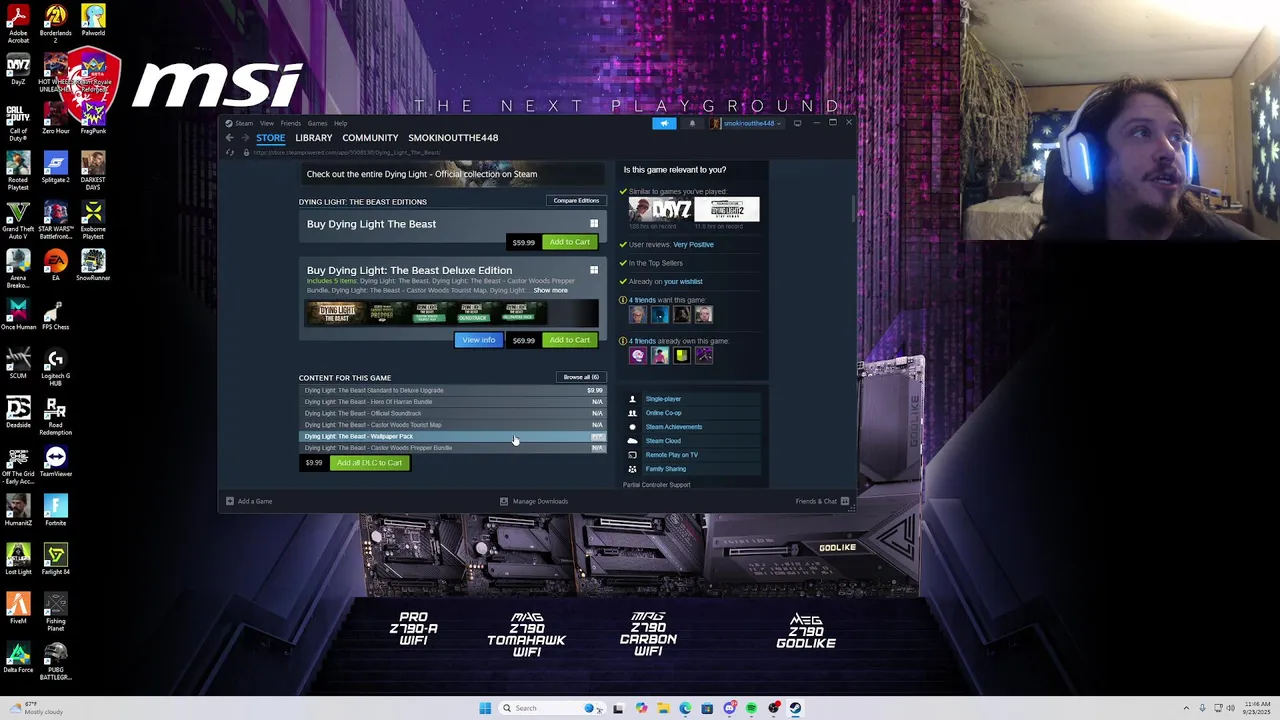Open Fortnite desktop shortcut

[56, 511]
